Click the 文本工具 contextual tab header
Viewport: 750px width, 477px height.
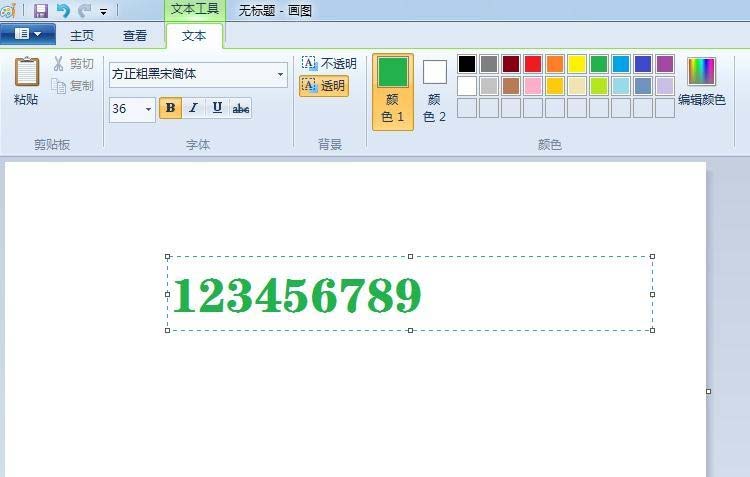(195, 10)
